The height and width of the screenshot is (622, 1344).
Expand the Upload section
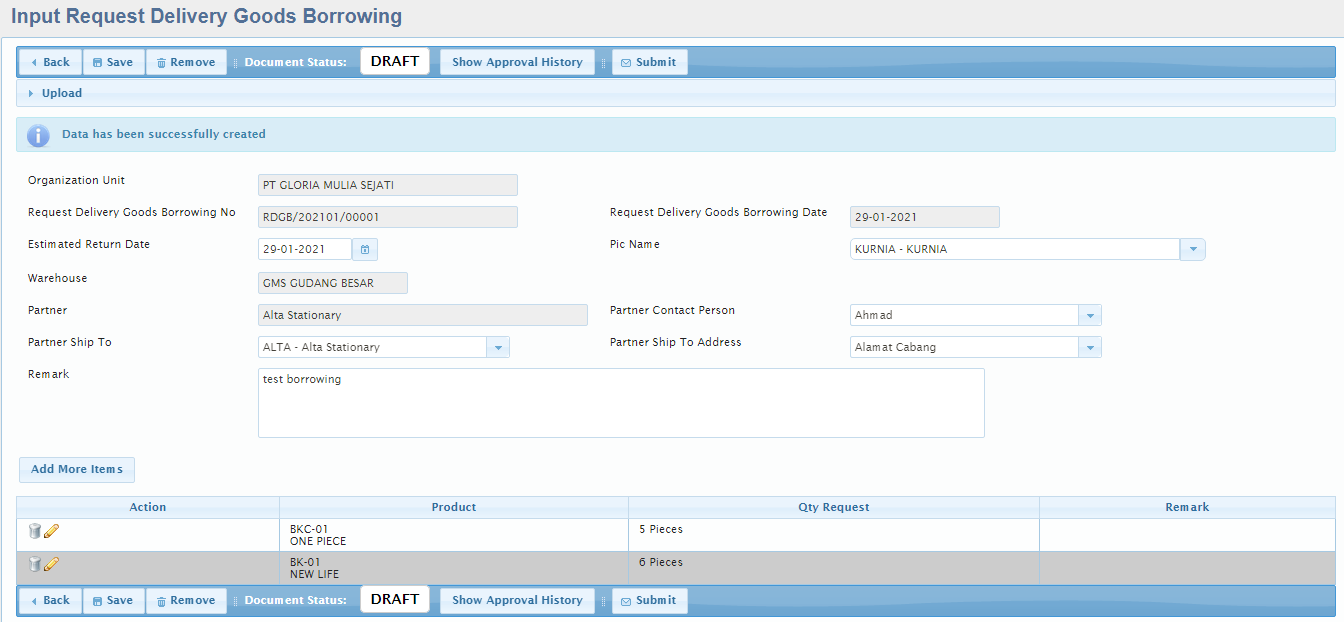pyautogui.click(x=62, y=93)
